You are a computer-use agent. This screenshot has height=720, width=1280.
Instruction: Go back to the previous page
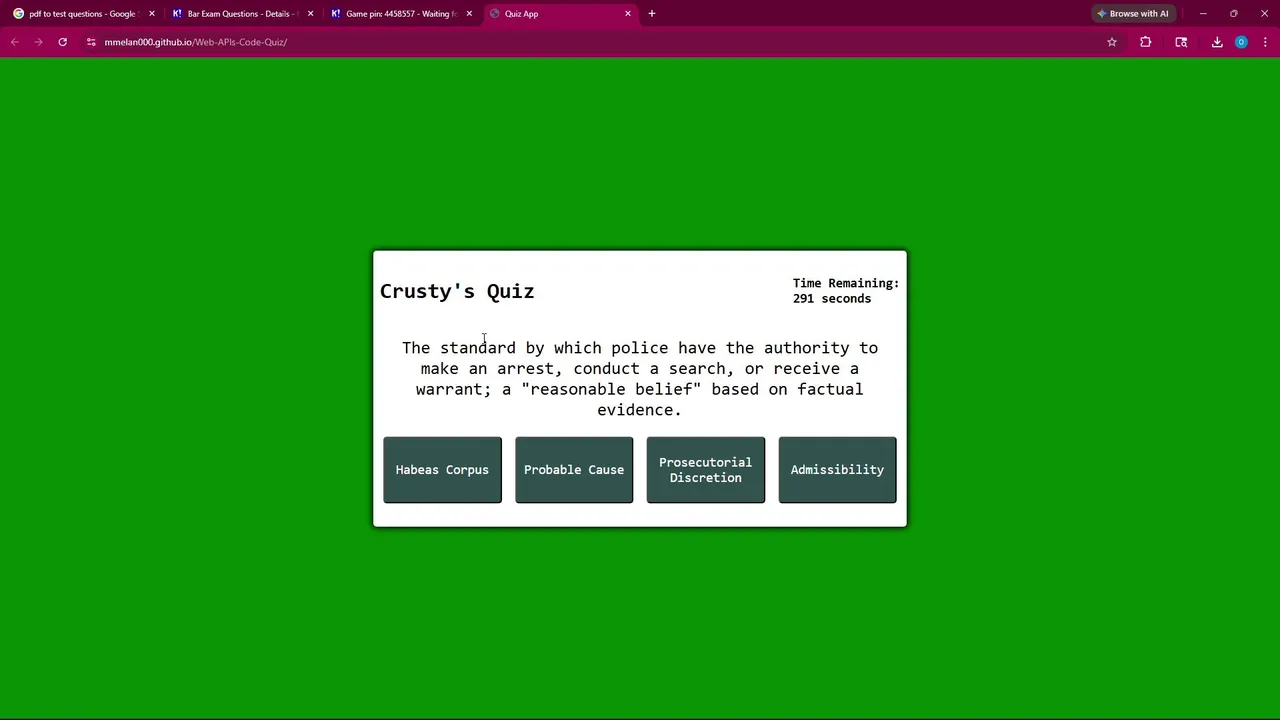pos(15,42)
